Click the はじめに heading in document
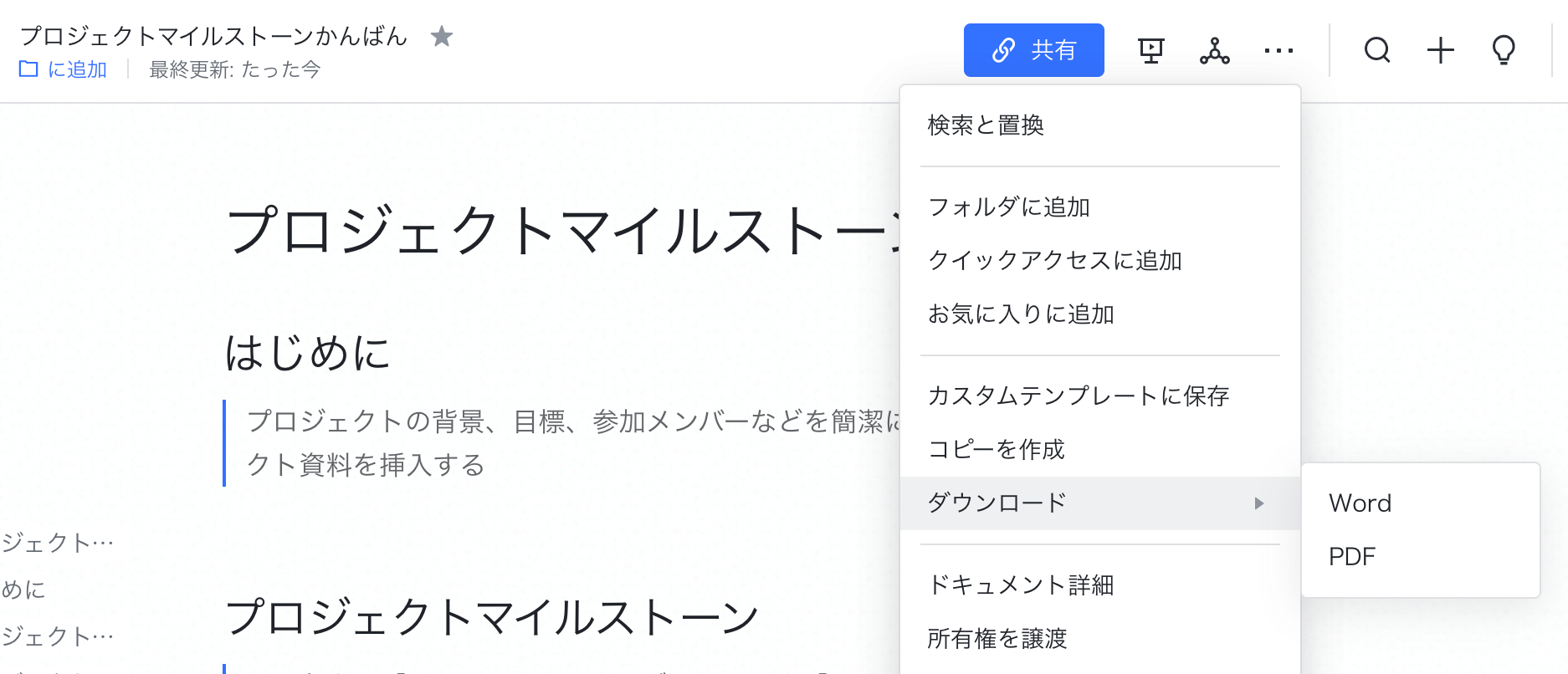The height and width of the screenshot is (674, 1568). coord(308,353)
